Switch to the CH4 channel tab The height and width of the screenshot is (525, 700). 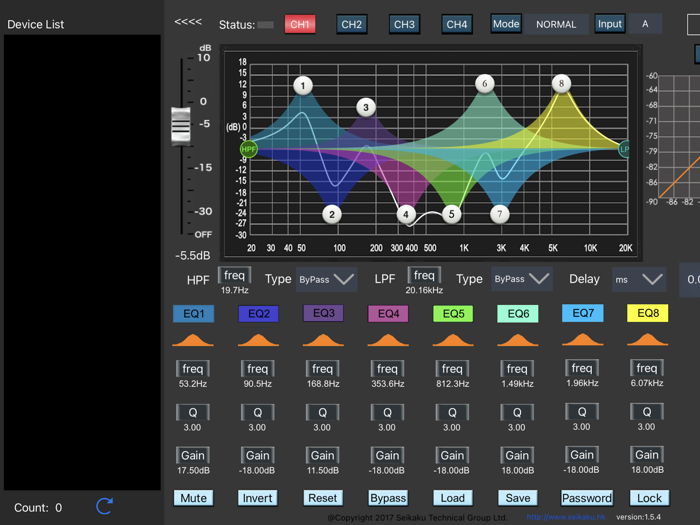[x=457, y=24]
